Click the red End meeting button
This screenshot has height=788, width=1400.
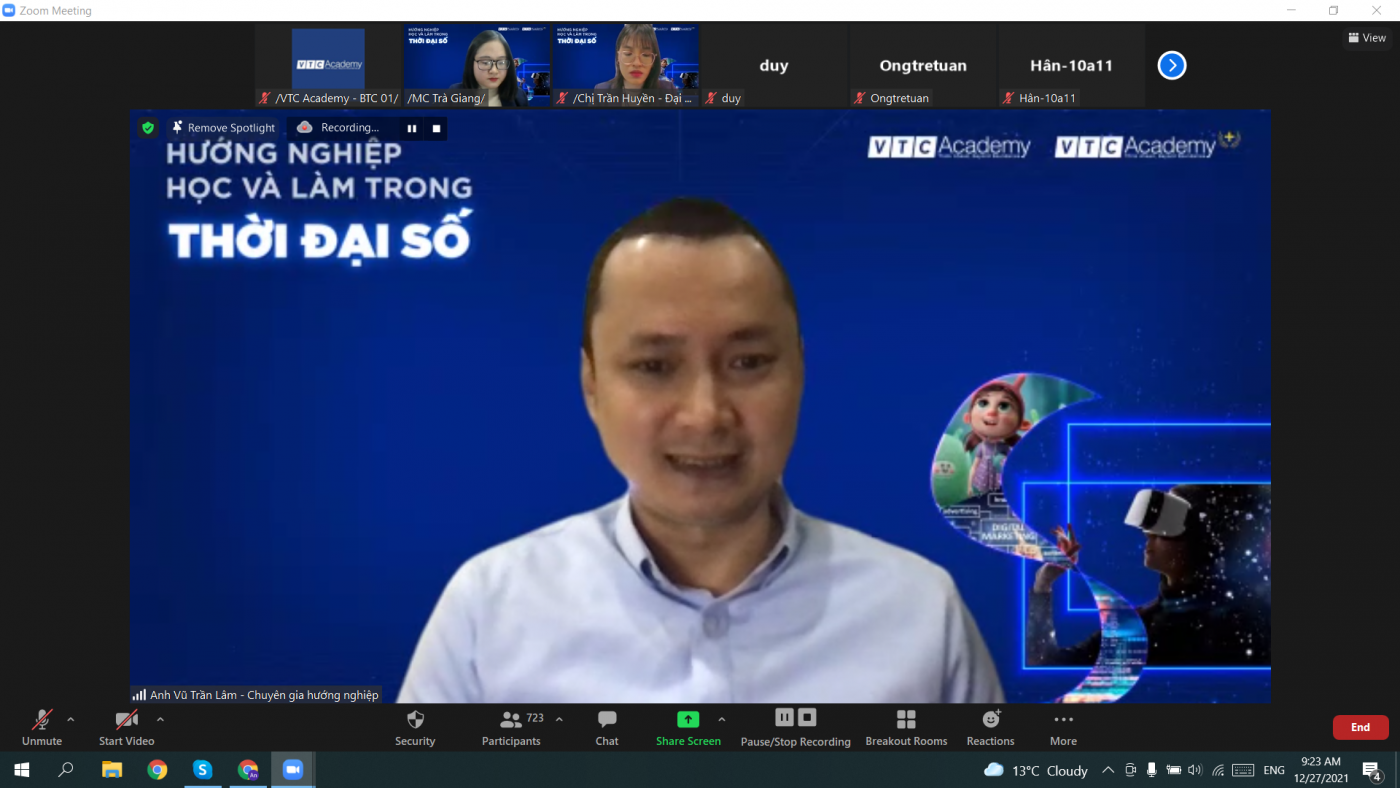[1360, 727]
